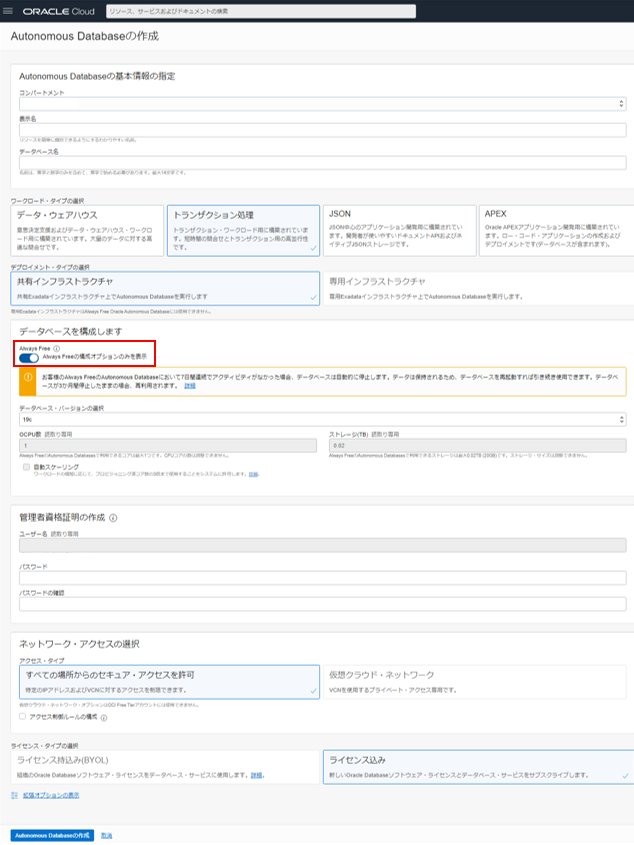The image size is (634, 845).
Task: Click the Always Free info icon
Action: coord(57,349)
